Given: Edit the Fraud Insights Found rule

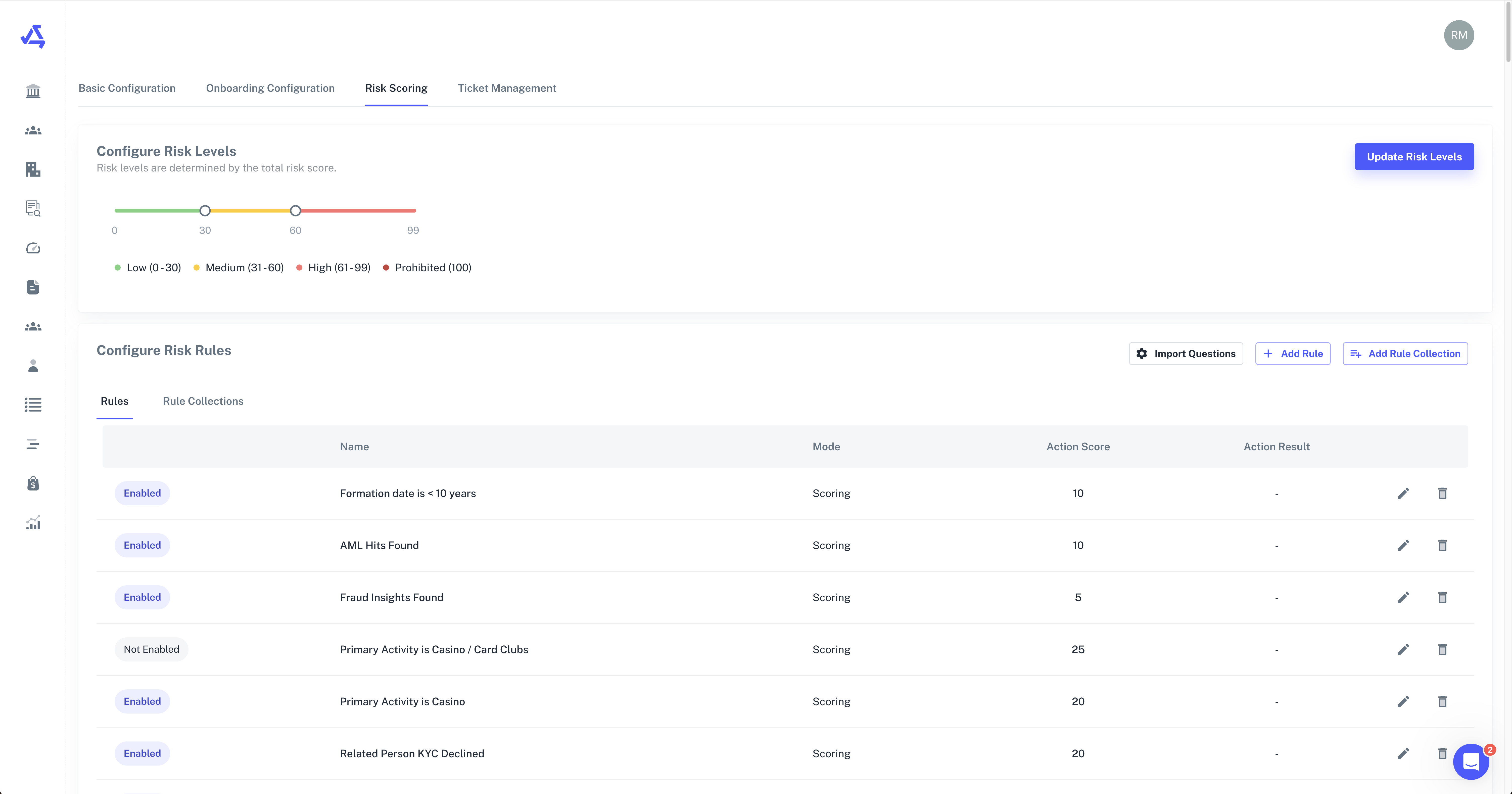Looking at the screenshot, I should pyautogui.click(x=1403, y=597).
